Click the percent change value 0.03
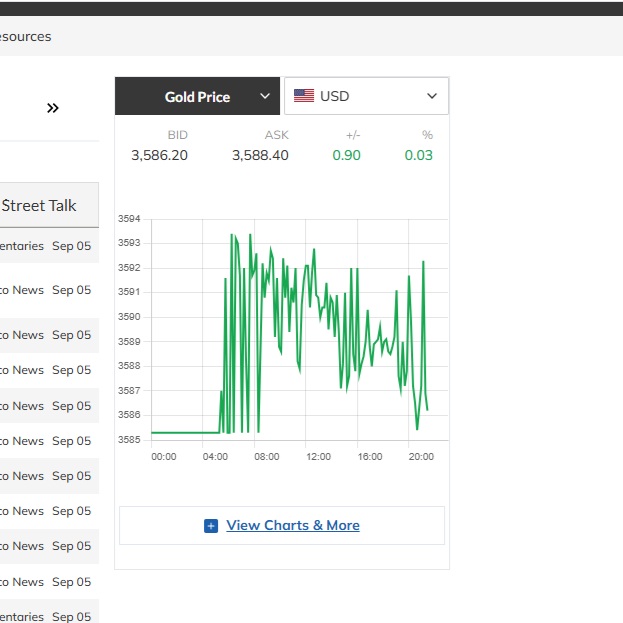This screenshot has height=623, width=623. pyautogui.click(x=418, y=155)
